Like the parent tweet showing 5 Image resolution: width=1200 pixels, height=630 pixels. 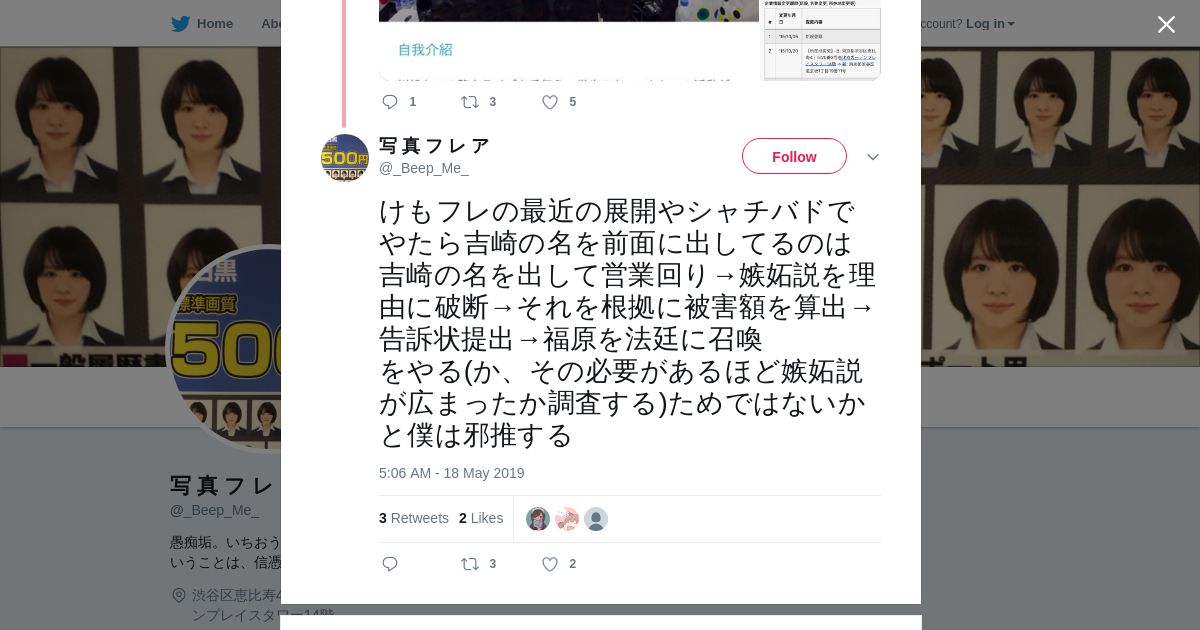(558, 102)
